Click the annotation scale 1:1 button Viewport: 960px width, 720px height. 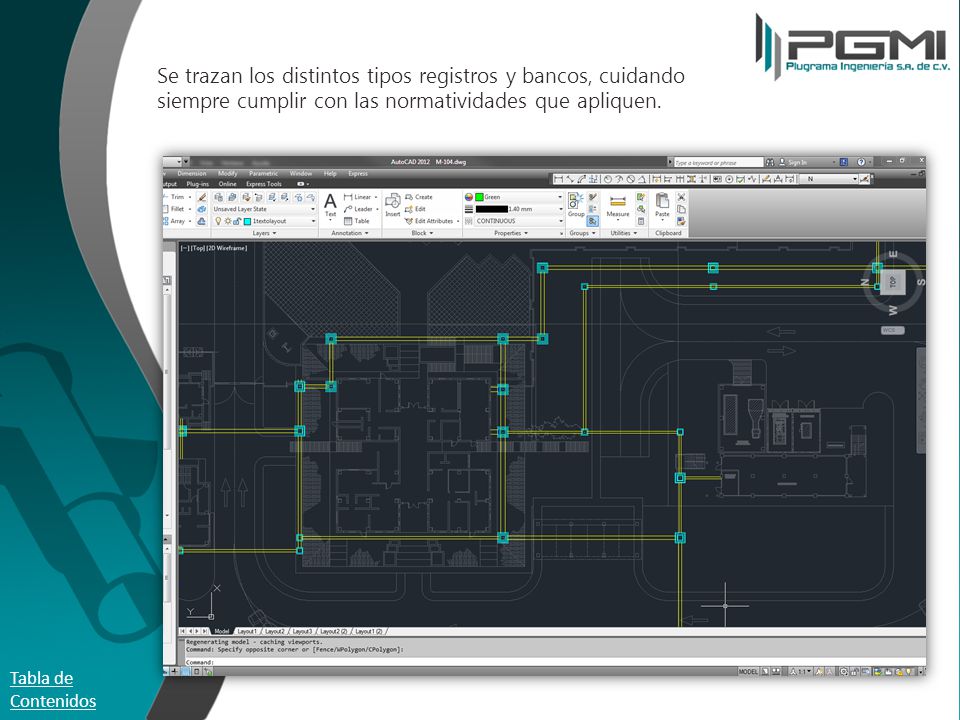[800, 672]
